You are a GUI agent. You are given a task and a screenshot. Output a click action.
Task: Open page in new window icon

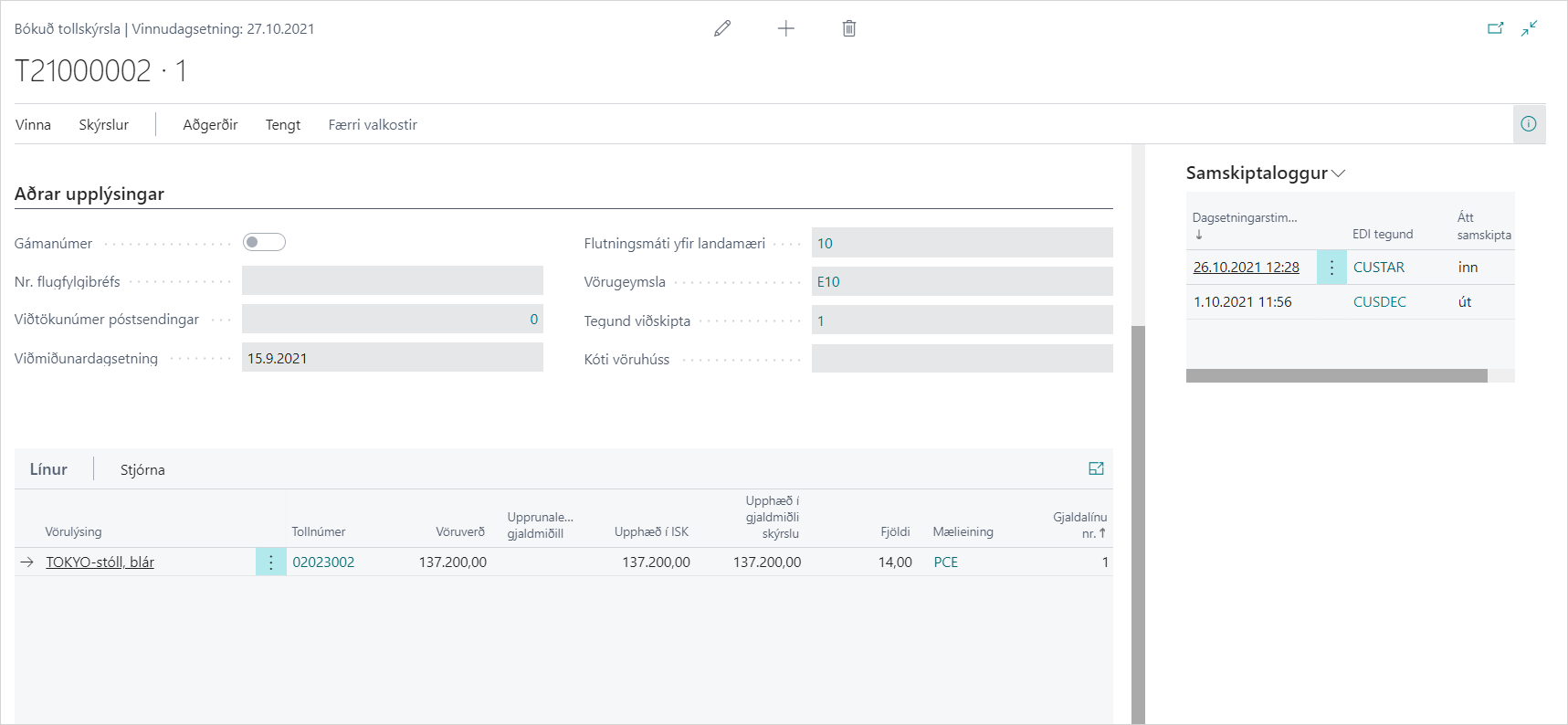(x=1495, y=28)
